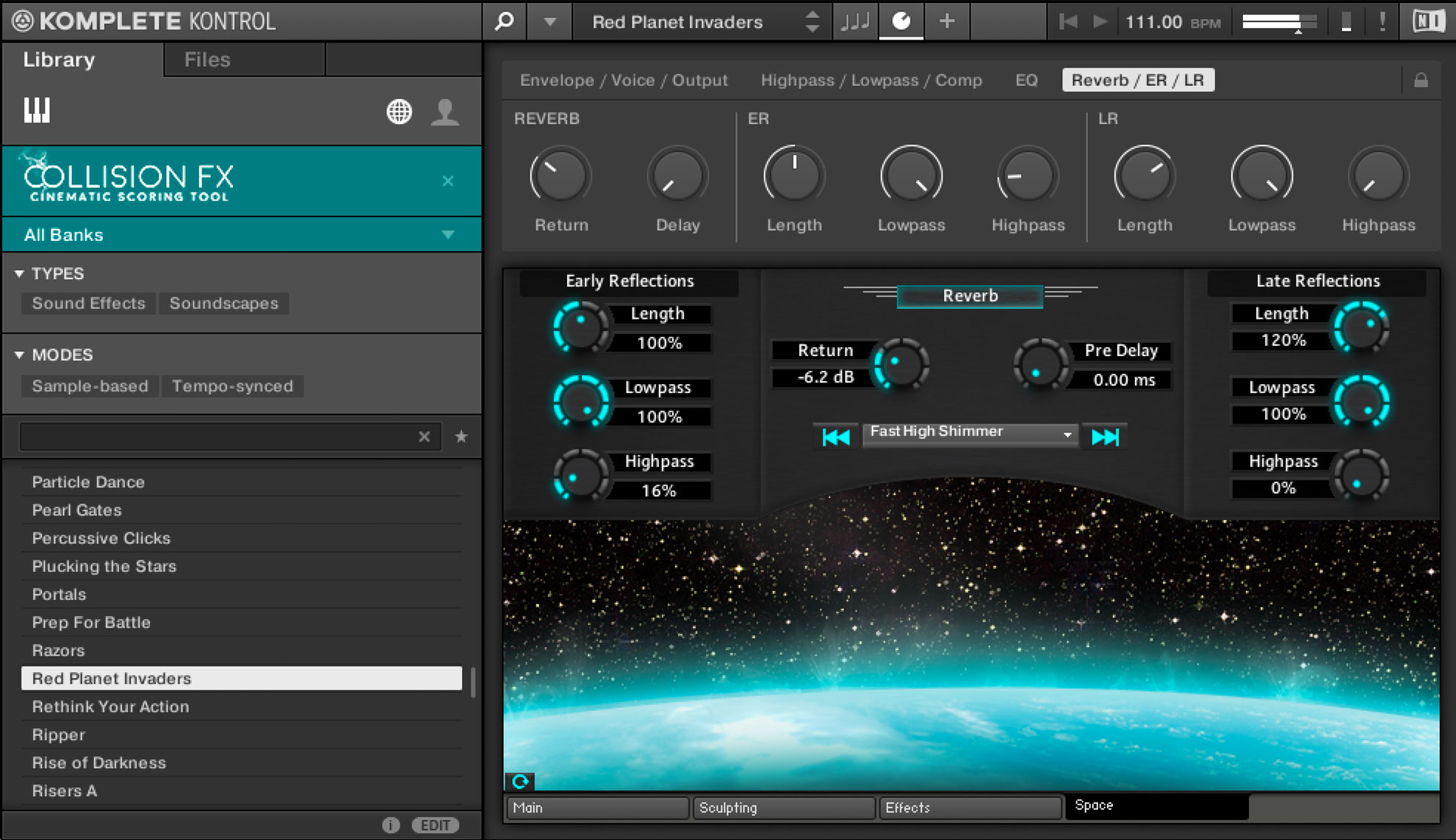Click the plus add icon in header
The width and height of the screenshot is (1456, 840).
[x=947, y=21]
